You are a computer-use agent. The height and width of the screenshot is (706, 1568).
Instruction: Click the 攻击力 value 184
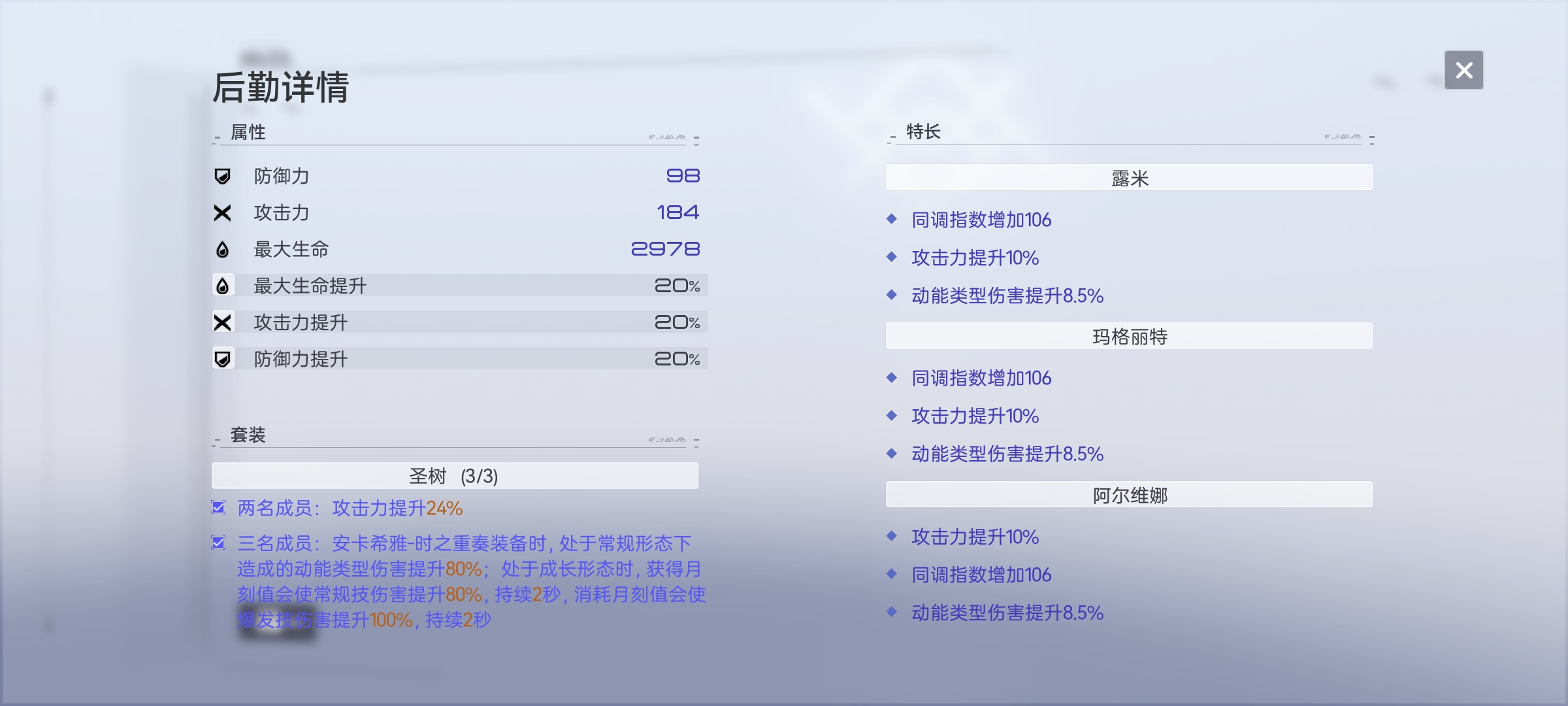point(678,212)
